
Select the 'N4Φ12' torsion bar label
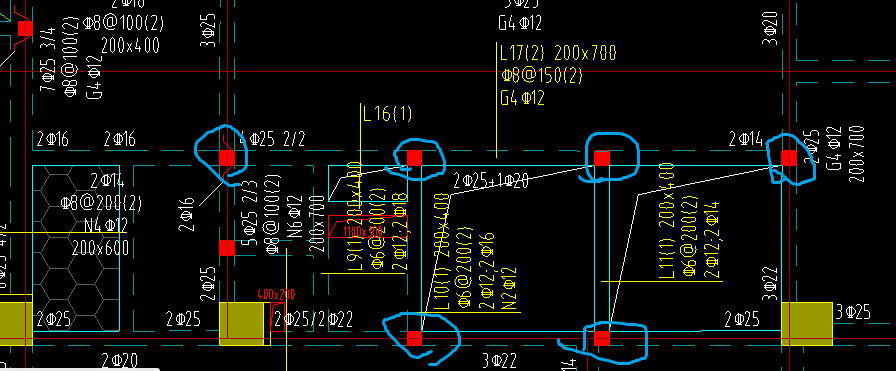106,226
